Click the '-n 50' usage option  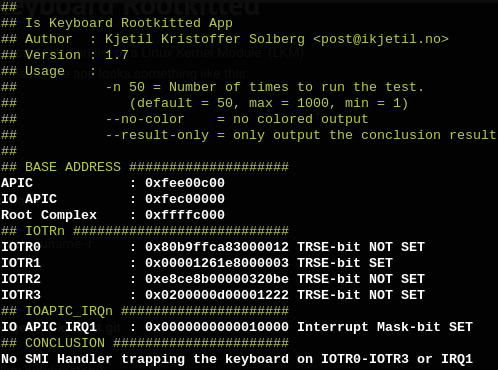[125, 87]
